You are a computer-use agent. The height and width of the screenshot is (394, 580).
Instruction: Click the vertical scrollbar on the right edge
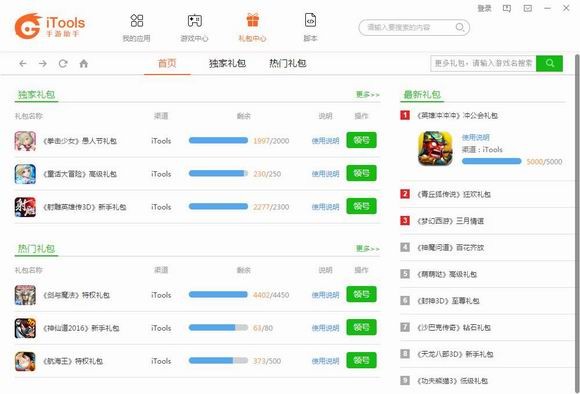[x=577, y=222]
